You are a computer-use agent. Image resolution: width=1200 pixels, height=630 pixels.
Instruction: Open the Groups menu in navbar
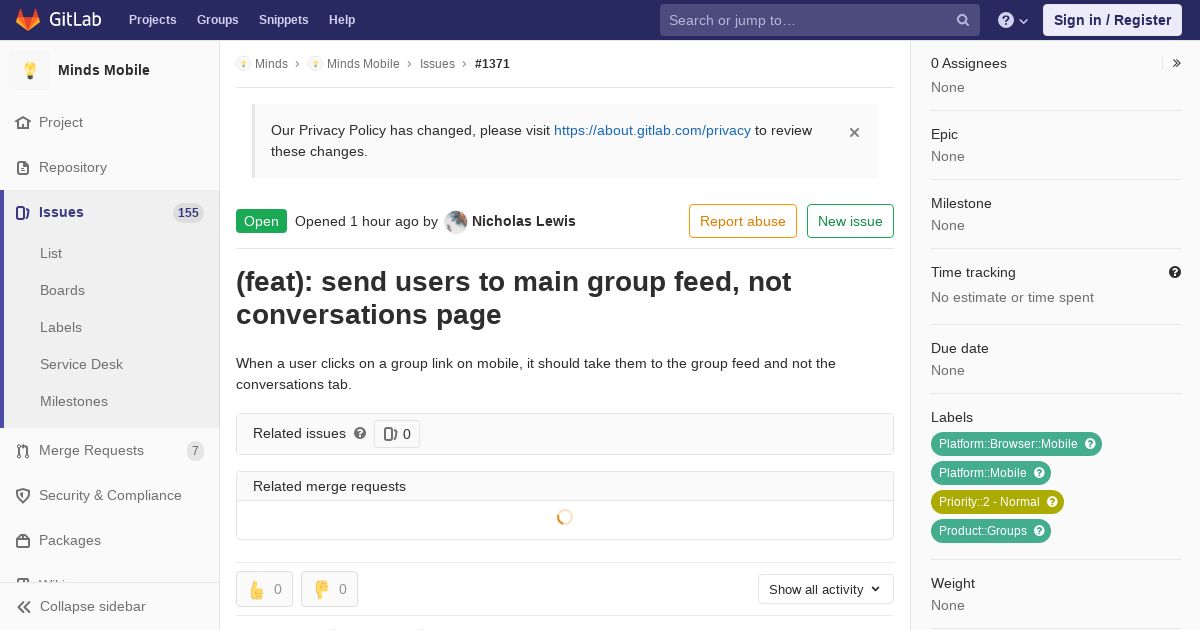(218, 20)
